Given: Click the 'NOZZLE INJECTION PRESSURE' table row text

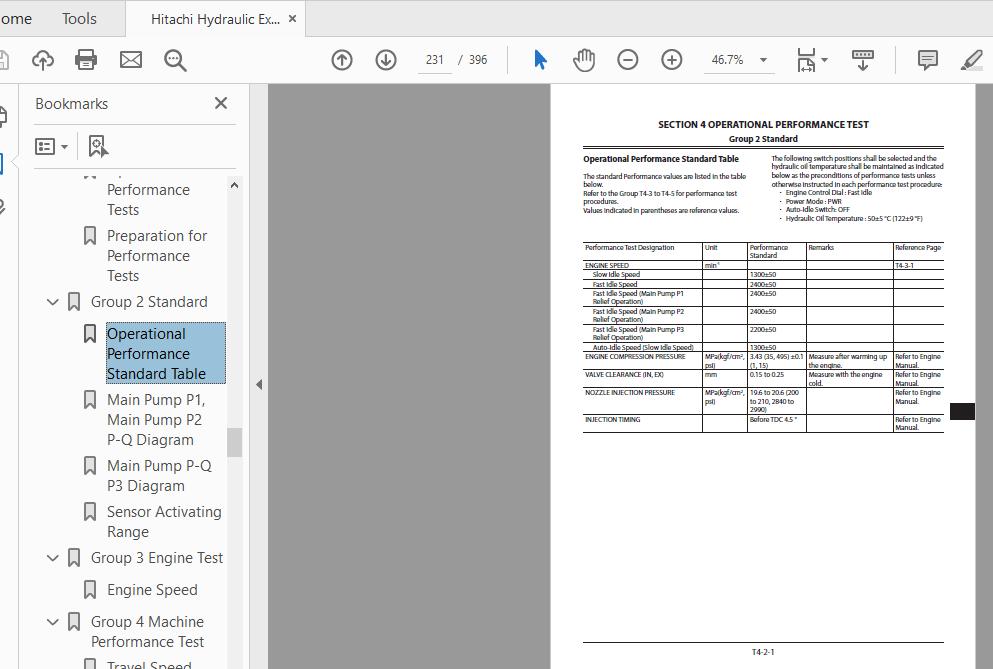Looking at the screenshot, I should pos(629,393).
